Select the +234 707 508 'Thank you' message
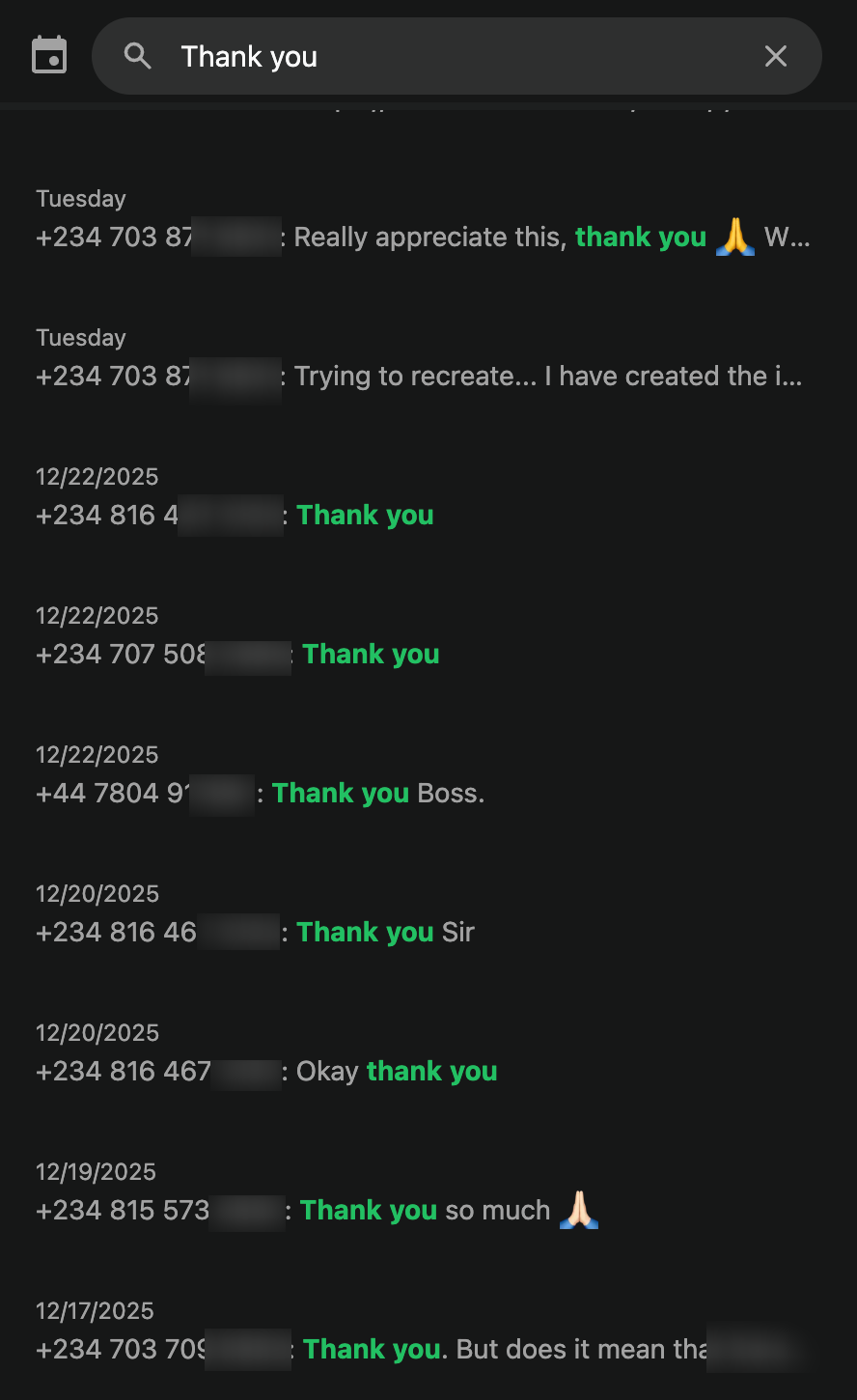The width and height of the screenshot is (857, 1400). [371, 655]
